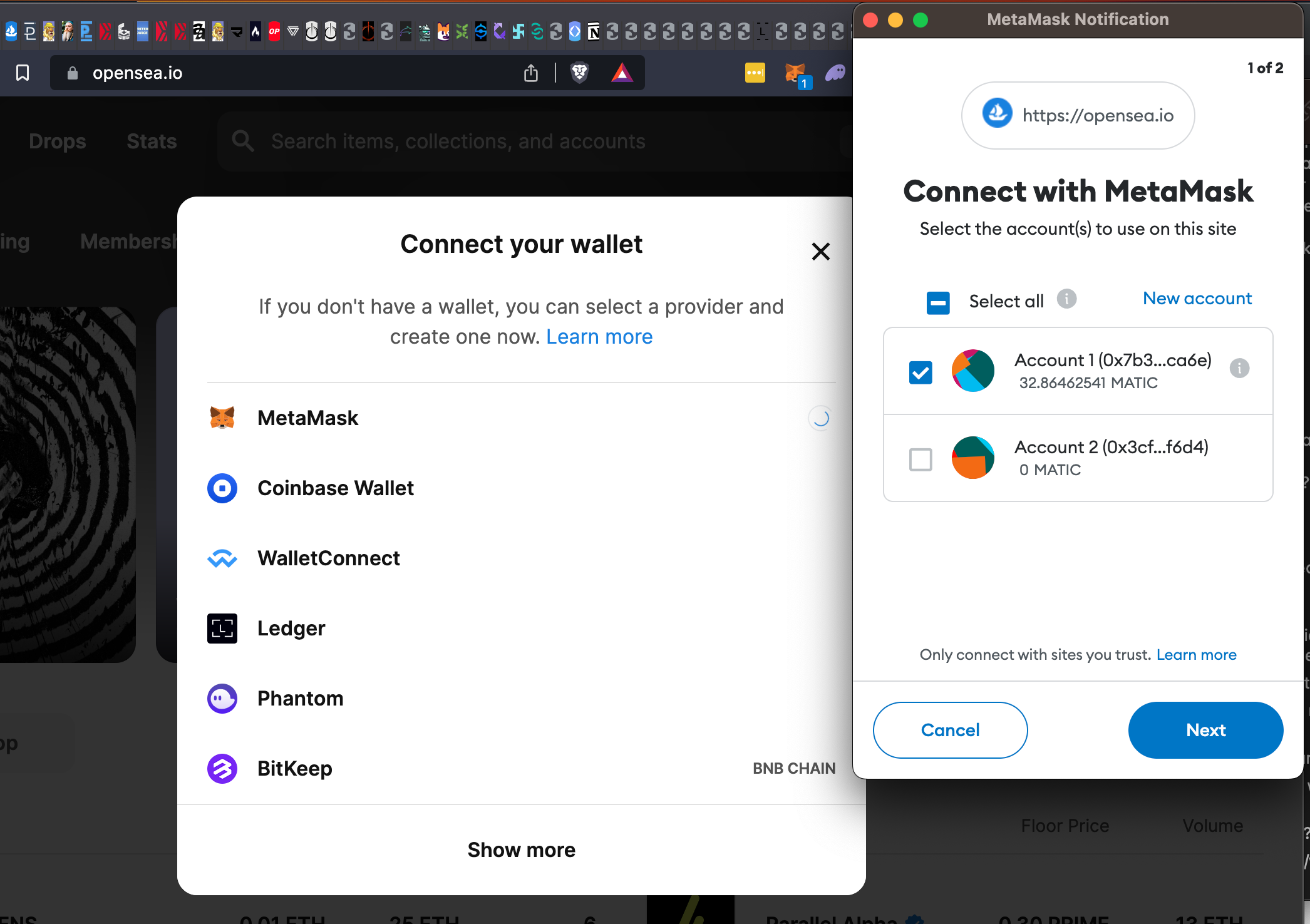Viewport: 1310px width, 924px height.
Task: Switch to the orange fox favicon tab
Action: tap(443, 31)
